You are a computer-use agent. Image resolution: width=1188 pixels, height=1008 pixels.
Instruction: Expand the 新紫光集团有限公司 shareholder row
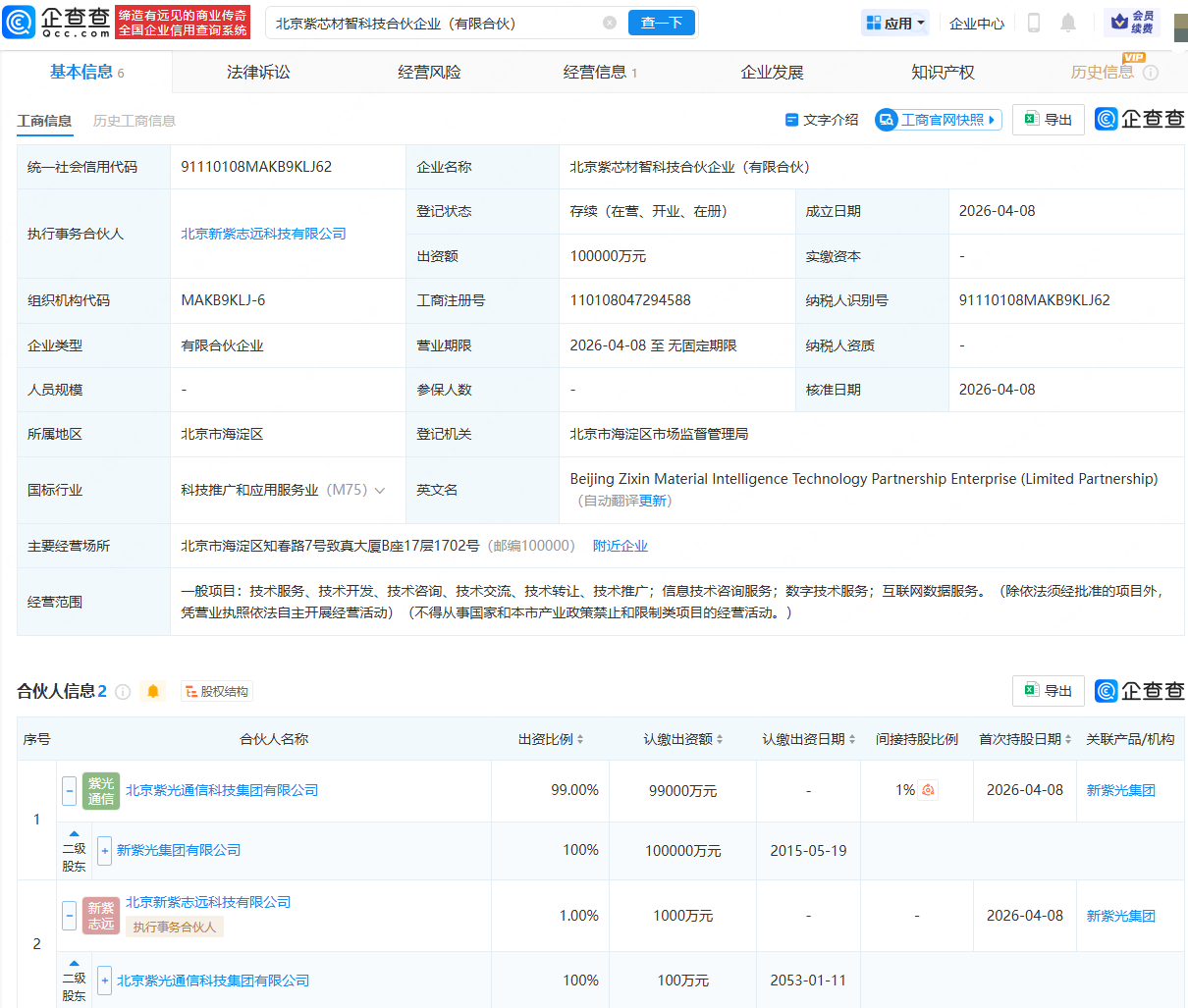coord(105,851)
